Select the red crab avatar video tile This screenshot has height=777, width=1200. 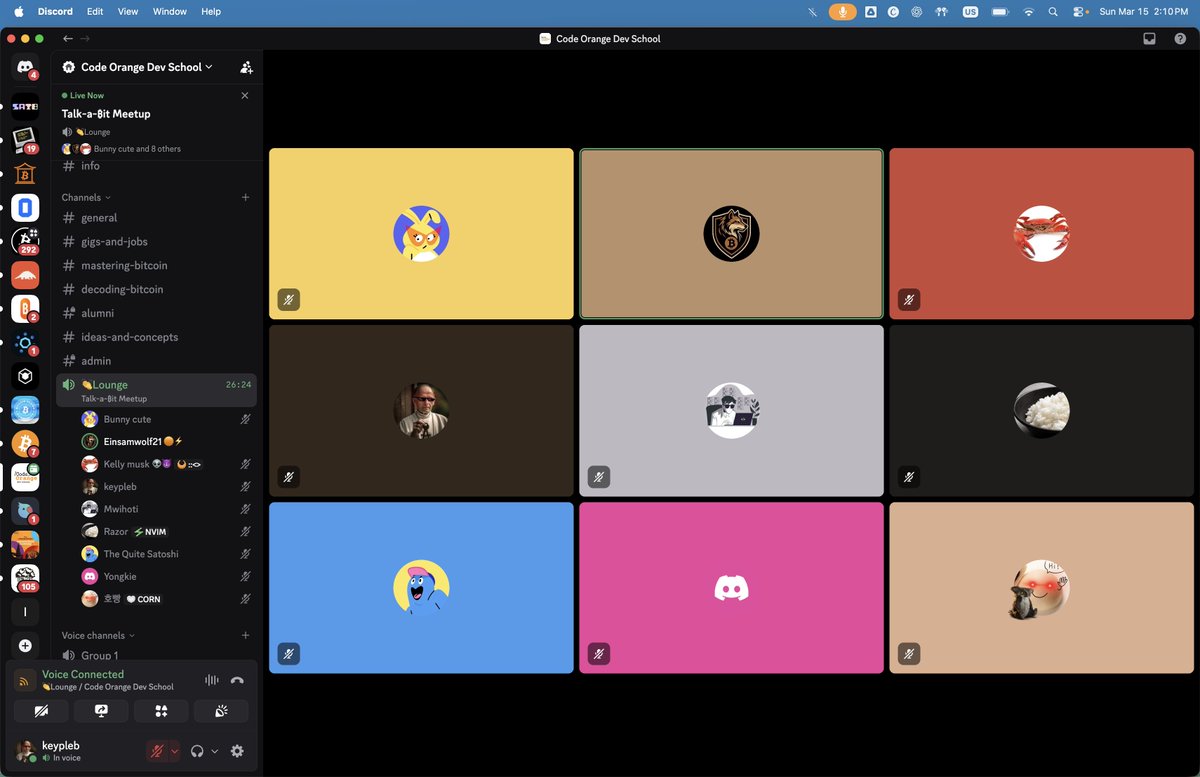coord(1041,234)
